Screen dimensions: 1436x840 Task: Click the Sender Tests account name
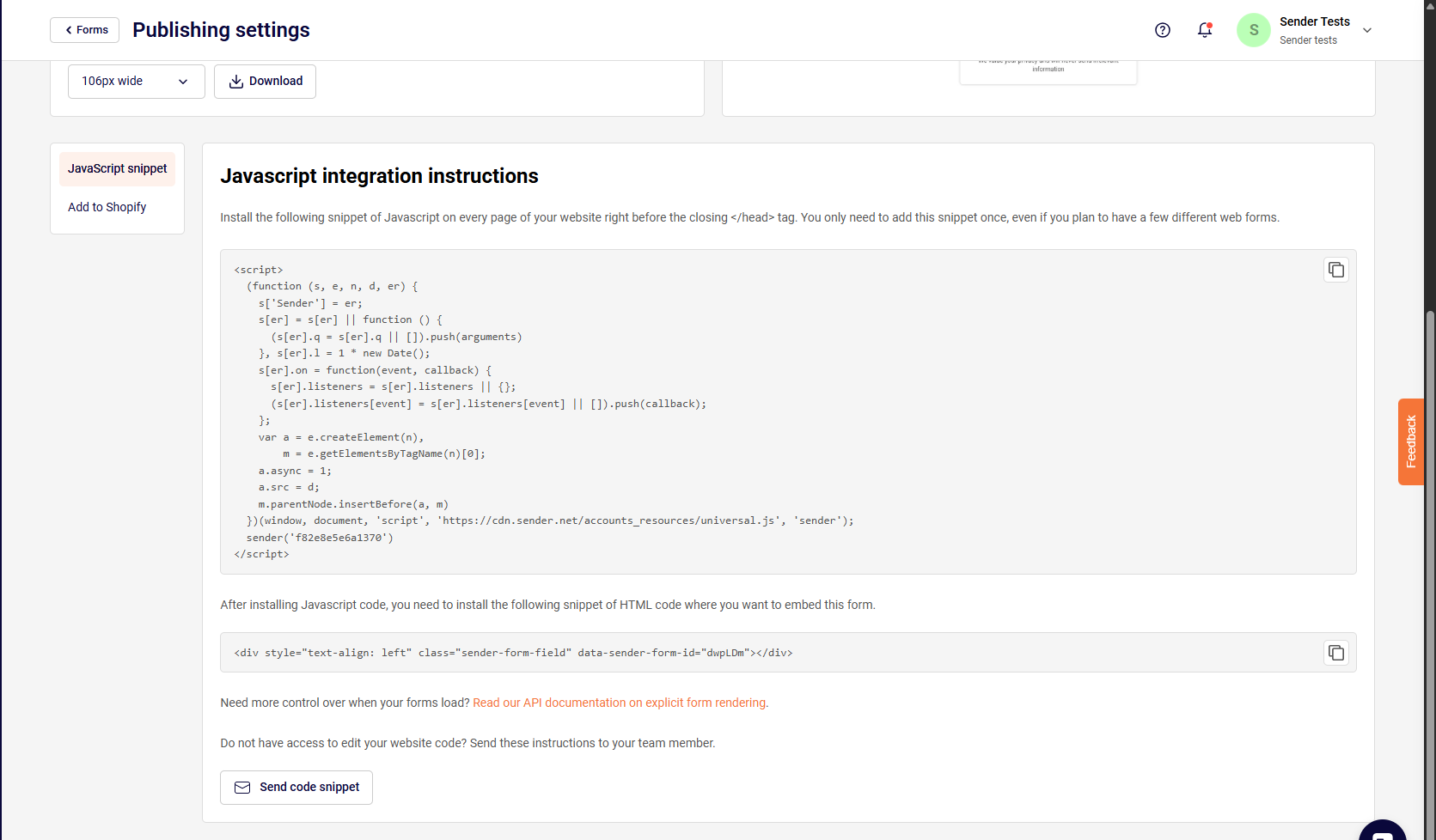tap(1314, 21)
